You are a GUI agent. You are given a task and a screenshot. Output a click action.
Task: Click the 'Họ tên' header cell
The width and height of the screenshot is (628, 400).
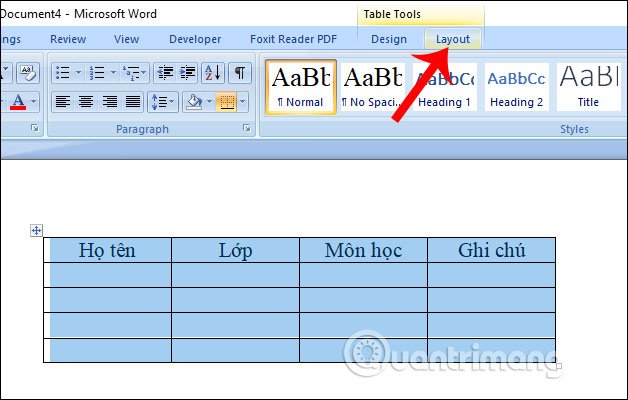pos(107,250)
